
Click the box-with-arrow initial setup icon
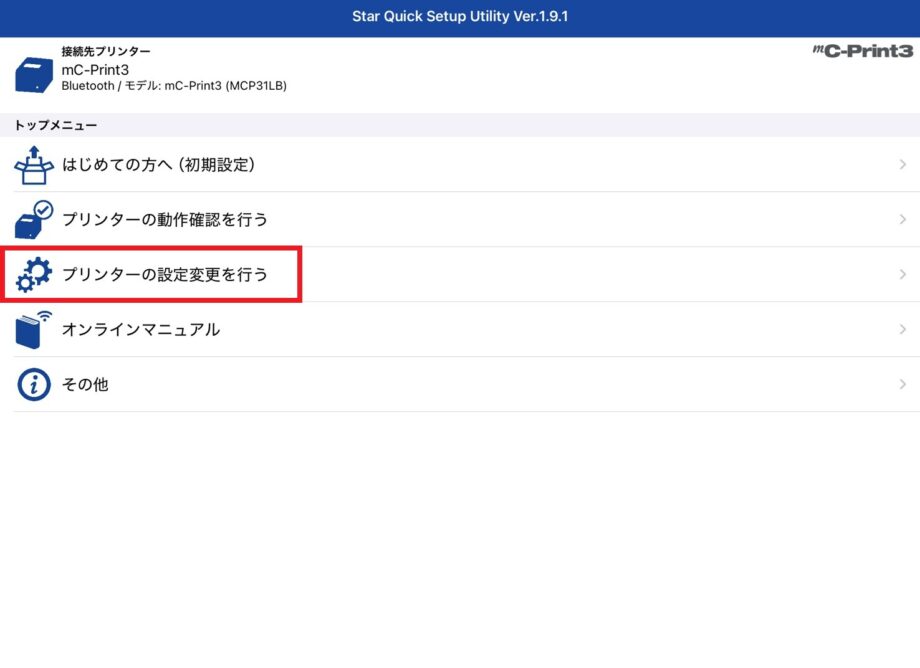34,165
